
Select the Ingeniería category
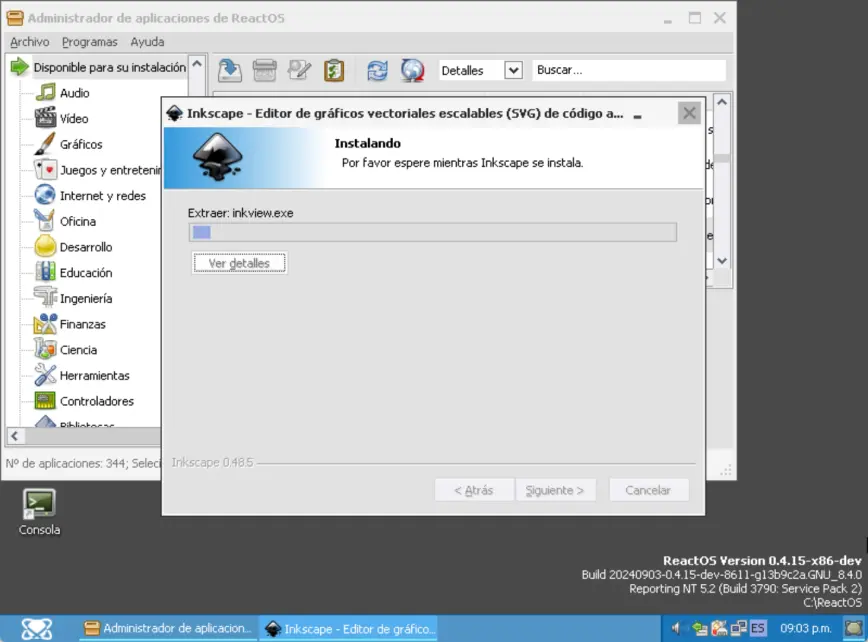click(86, 298)
